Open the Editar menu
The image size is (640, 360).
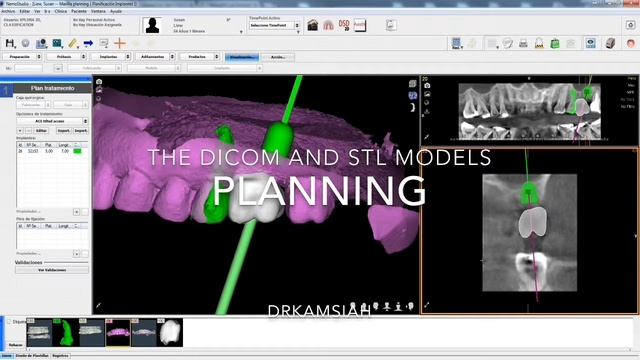pyautogui.click(x=24, y=11)
